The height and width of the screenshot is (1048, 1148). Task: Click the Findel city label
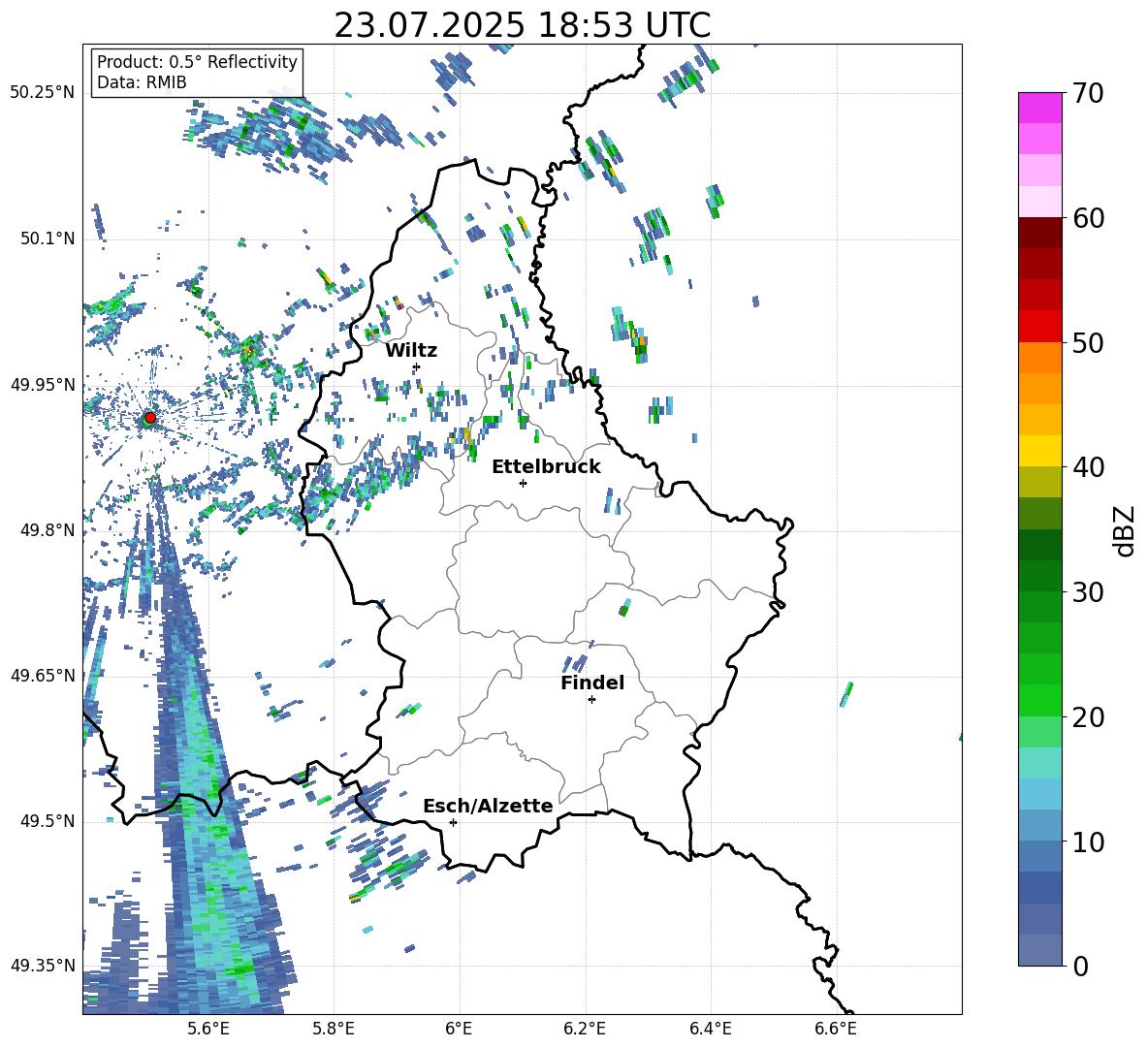[592, 683]
